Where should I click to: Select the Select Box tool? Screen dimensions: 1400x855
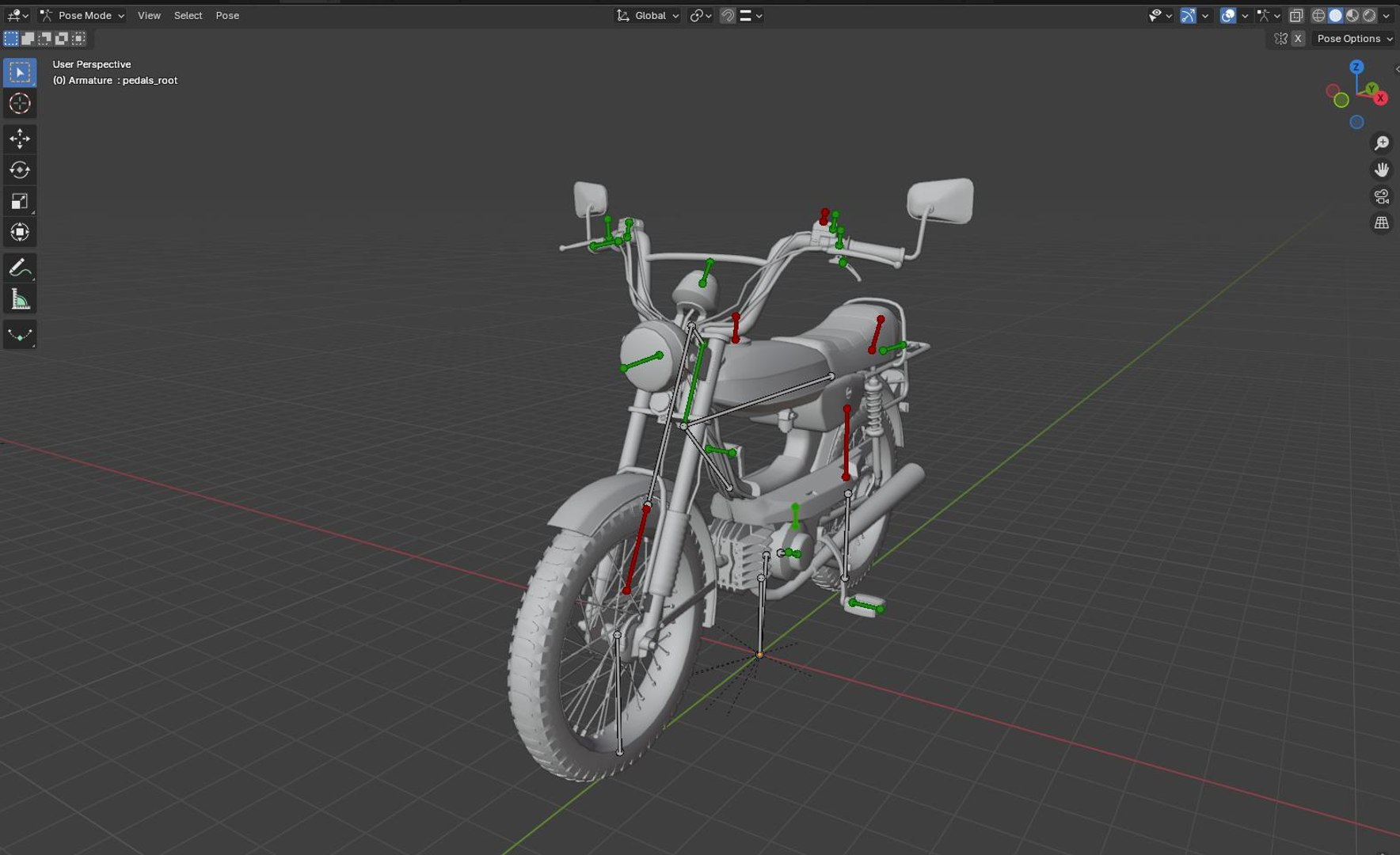click(20, 73)
